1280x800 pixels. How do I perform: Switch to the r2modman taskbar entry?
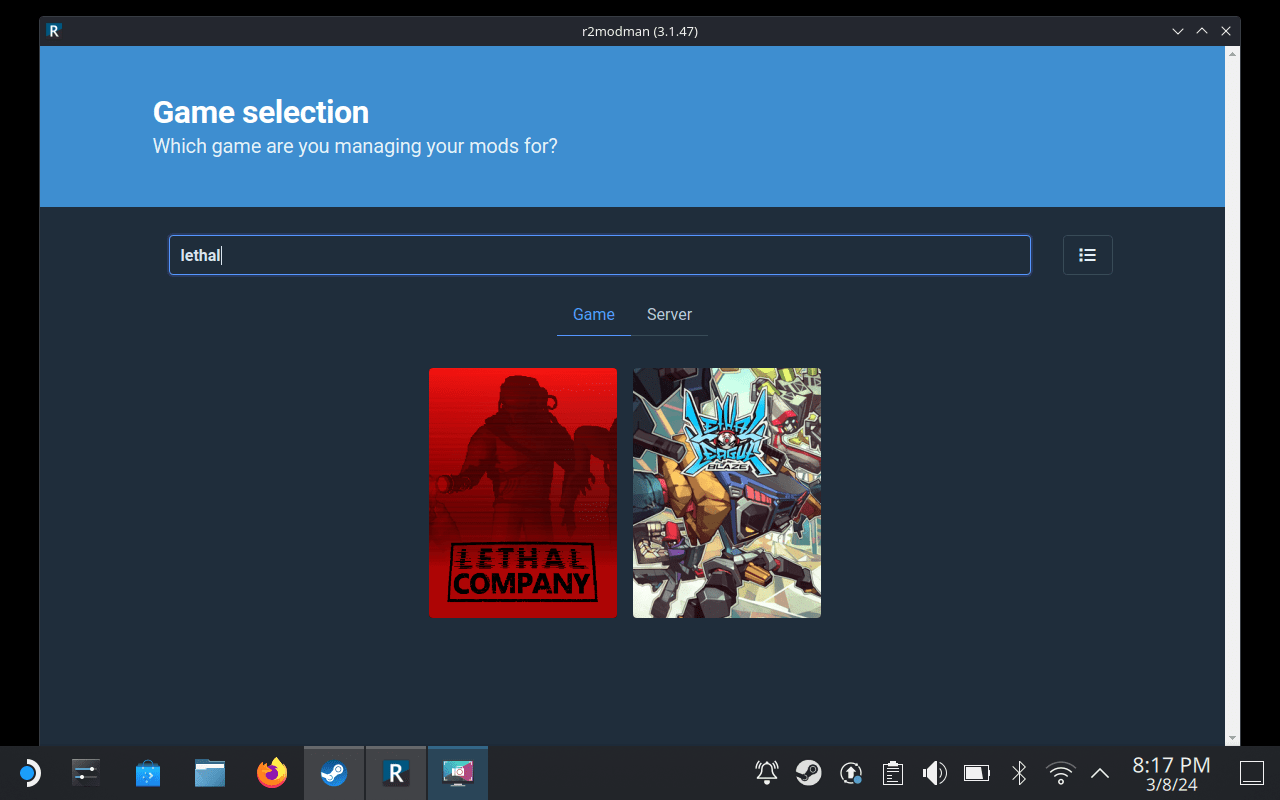pyautogui.click(x=396, y=773)
